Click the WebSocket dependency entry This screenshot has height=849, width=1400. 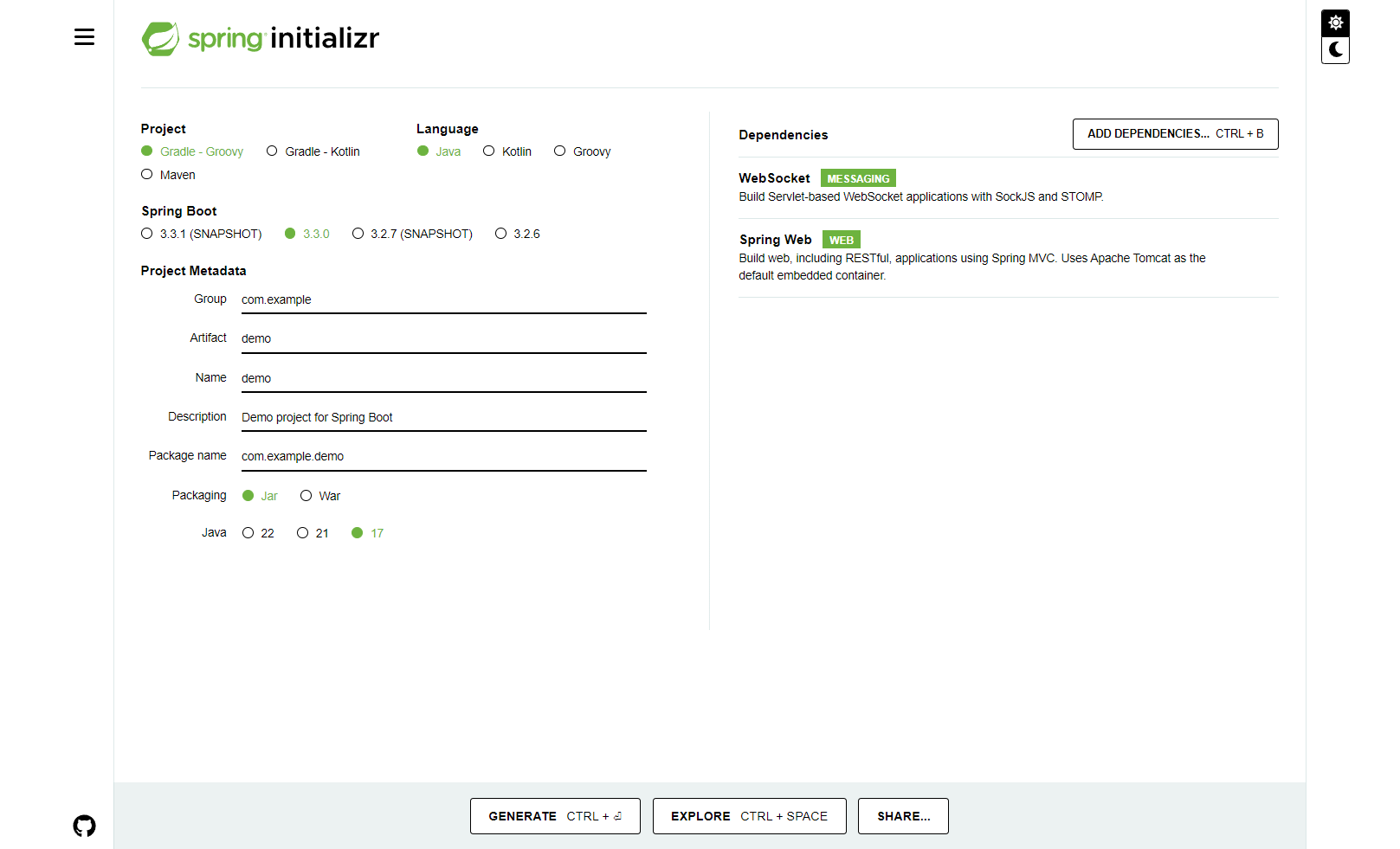click(x=1008, y=187)
